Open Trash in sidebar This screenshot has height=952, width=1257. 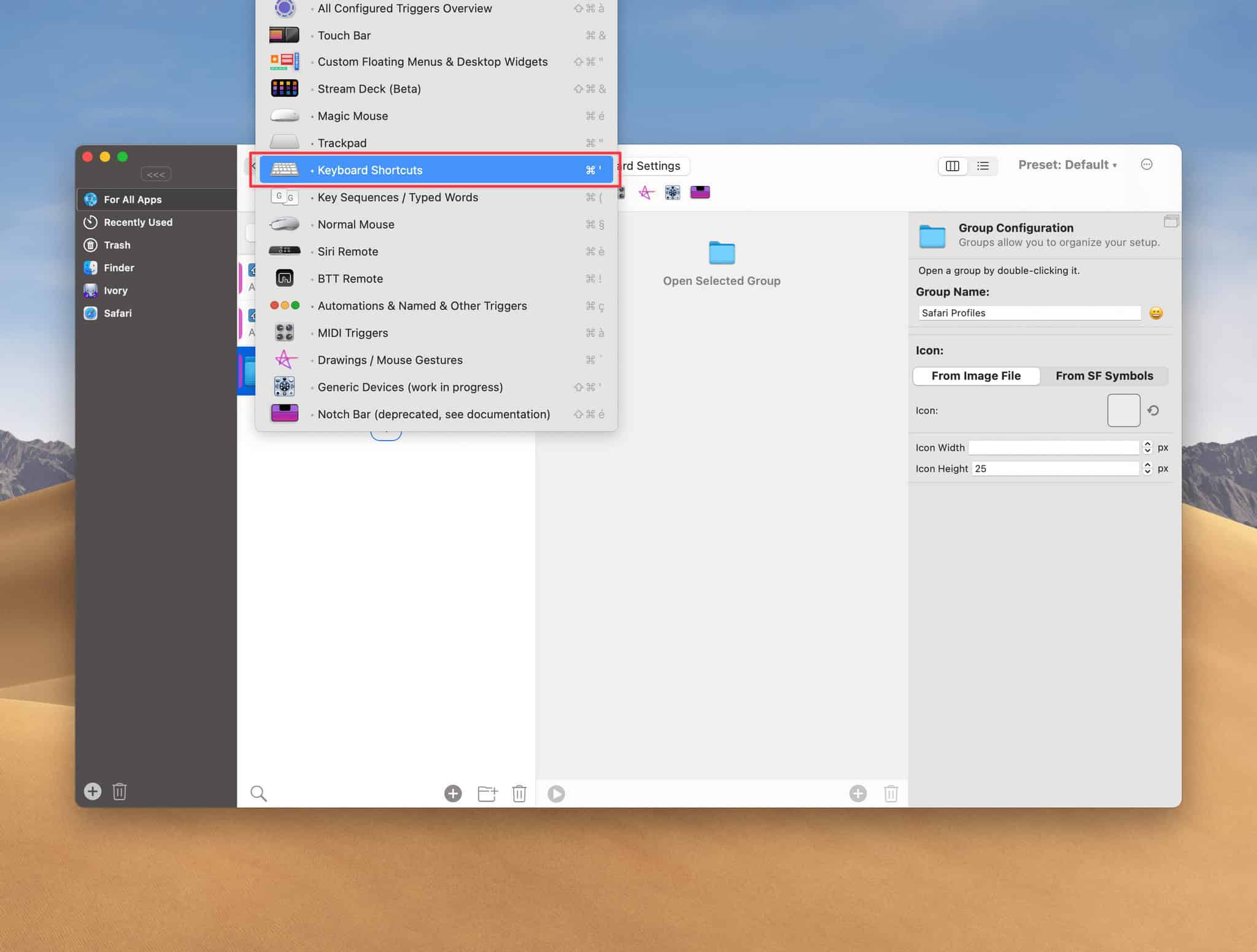point(157,245)
